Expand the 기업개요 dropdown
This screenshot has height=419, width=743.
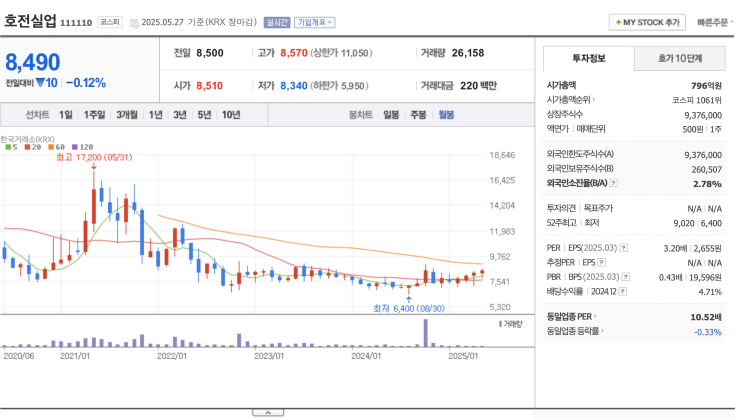coord(315,22)
